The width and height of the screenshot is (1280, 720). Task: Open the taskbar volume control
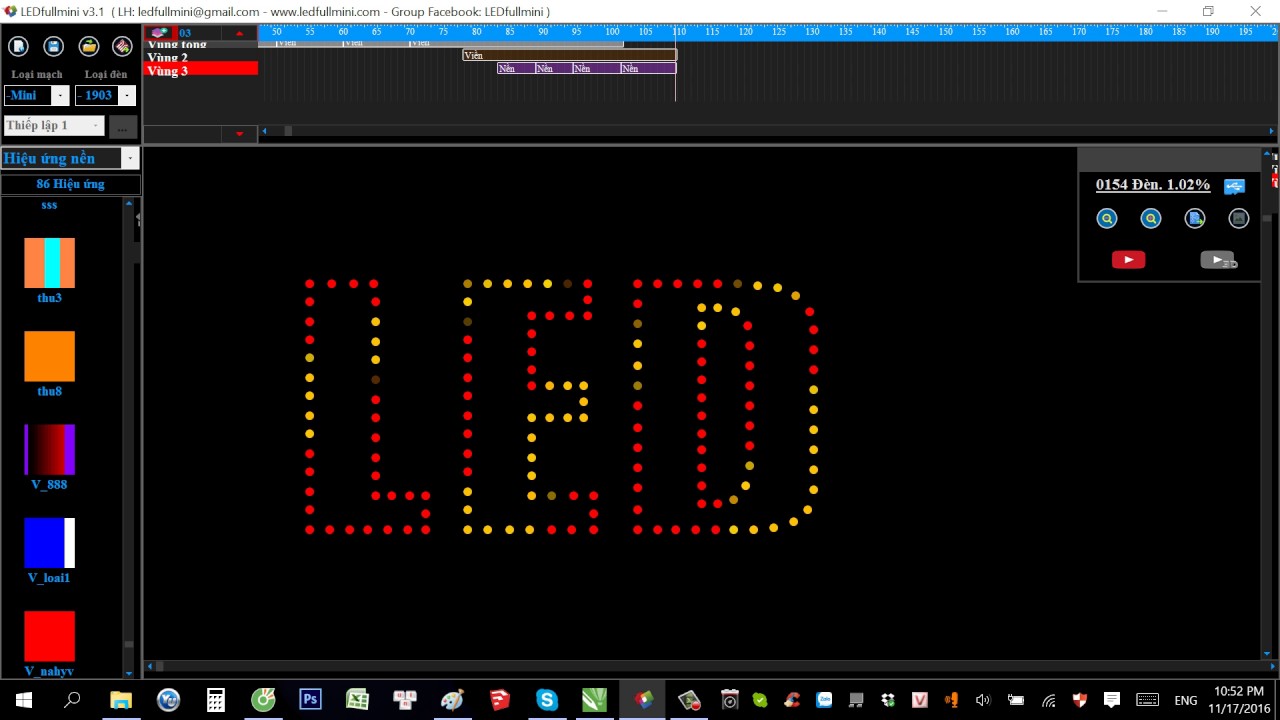(x=983, y=700)
